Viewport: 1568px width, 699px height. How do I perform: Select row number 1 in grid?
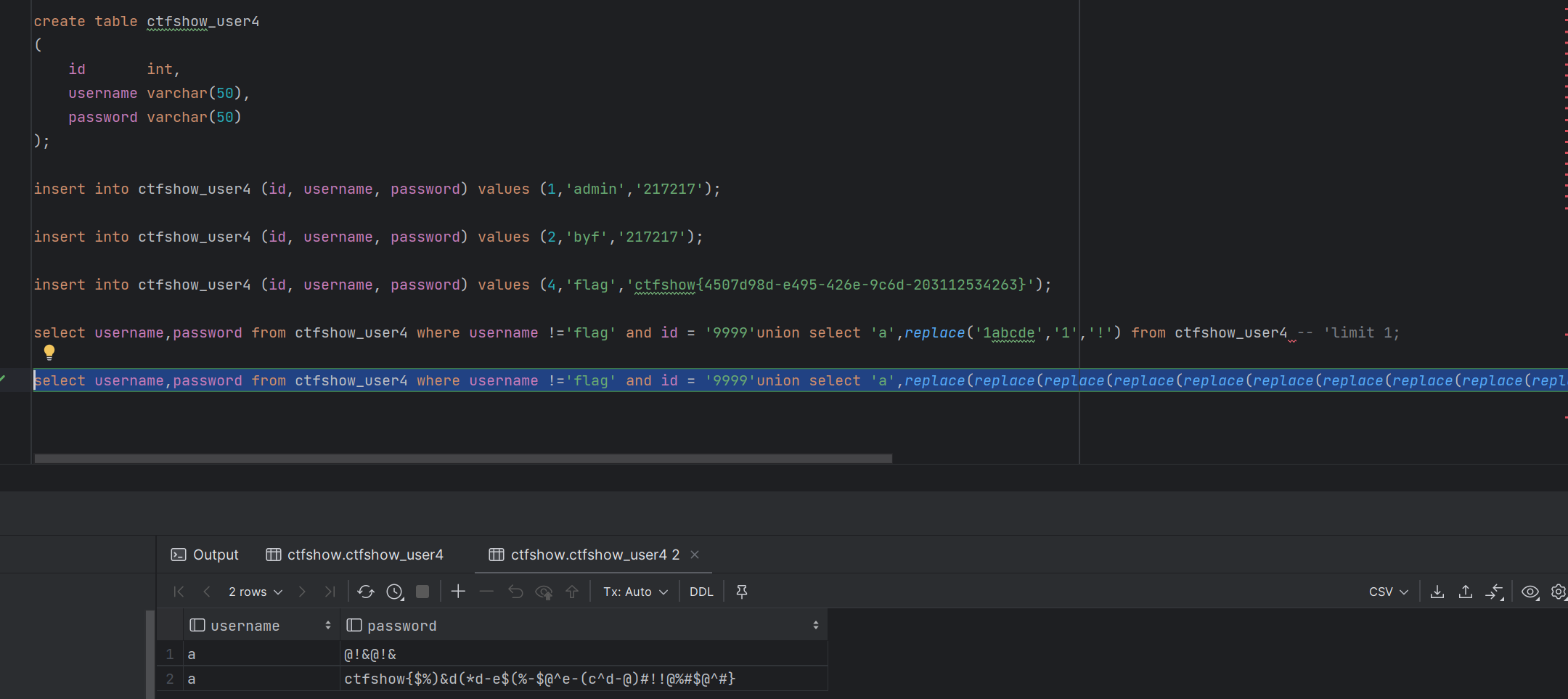[170, 654]
